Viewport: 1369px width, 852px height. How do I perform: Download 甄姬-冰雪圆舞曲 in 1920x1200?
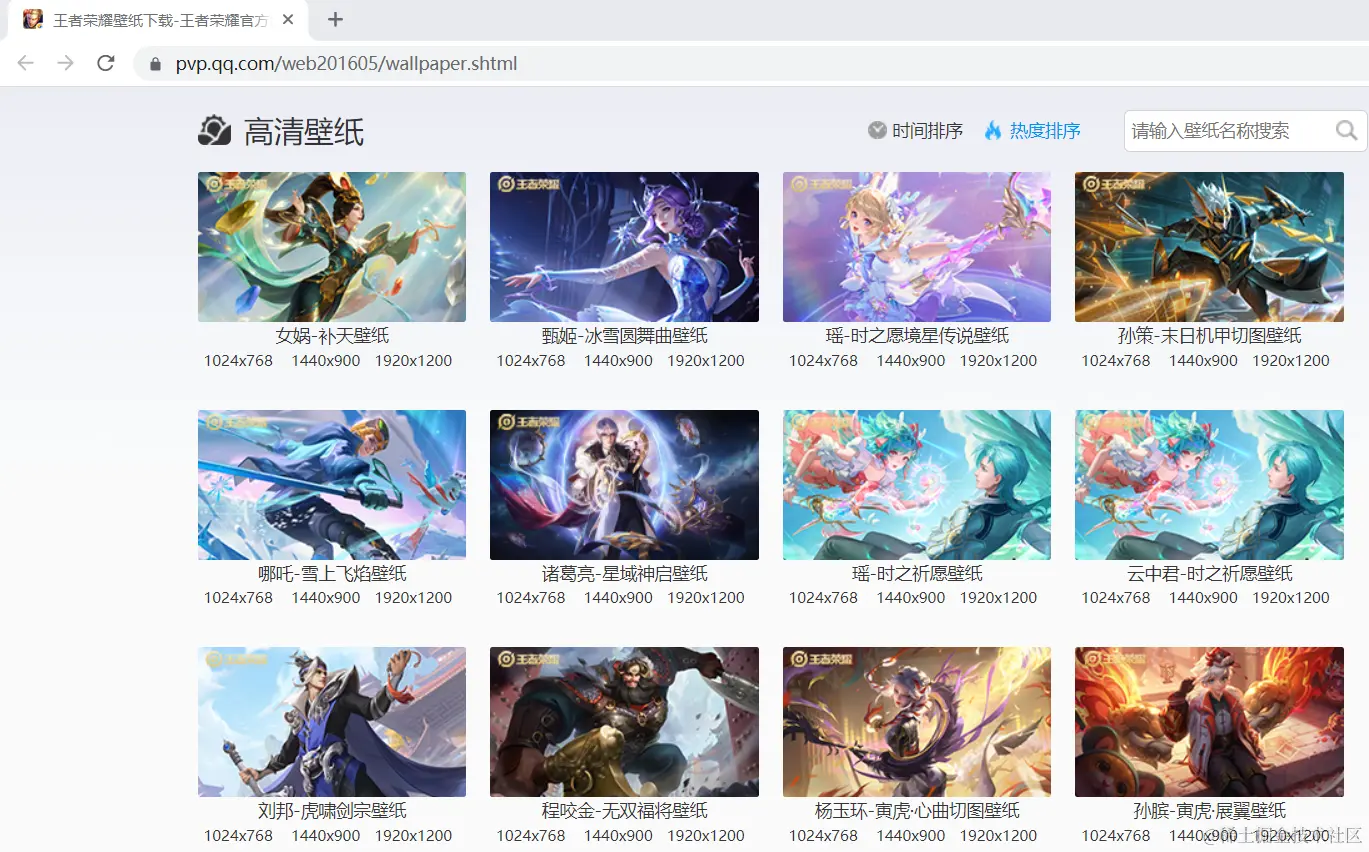[x=706, y=361]
